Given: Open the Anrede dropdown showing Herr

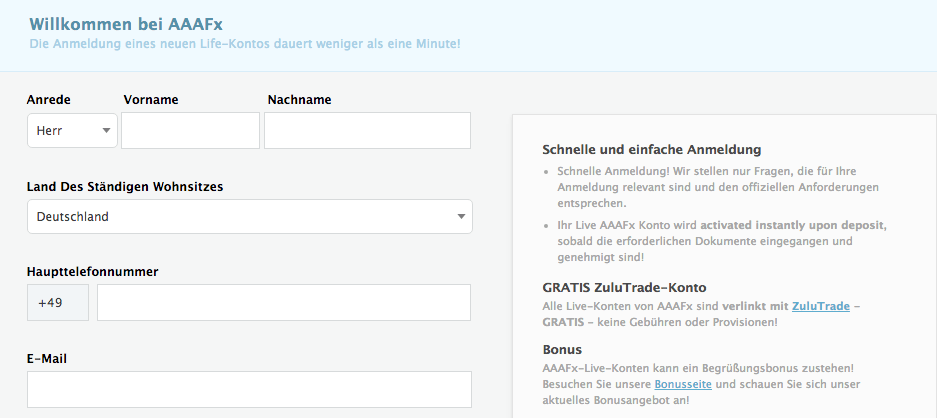Looking at the screenshot, I should click(72, 130).
